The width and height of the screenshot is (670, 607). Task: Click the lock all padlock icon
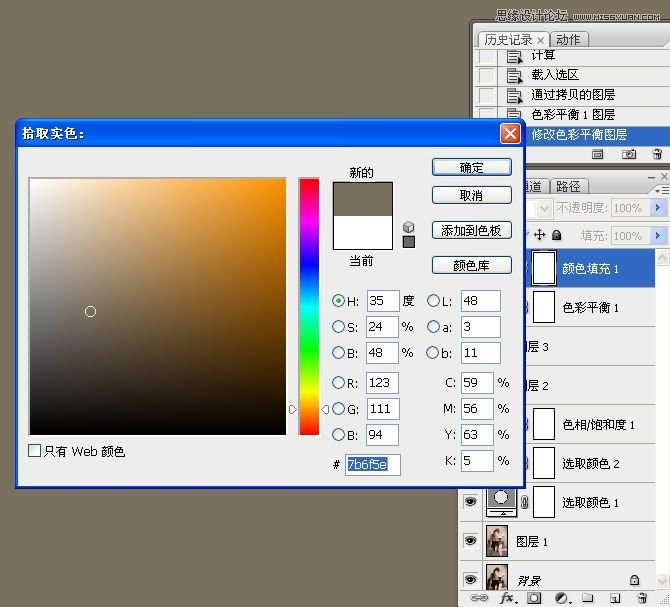556,235
